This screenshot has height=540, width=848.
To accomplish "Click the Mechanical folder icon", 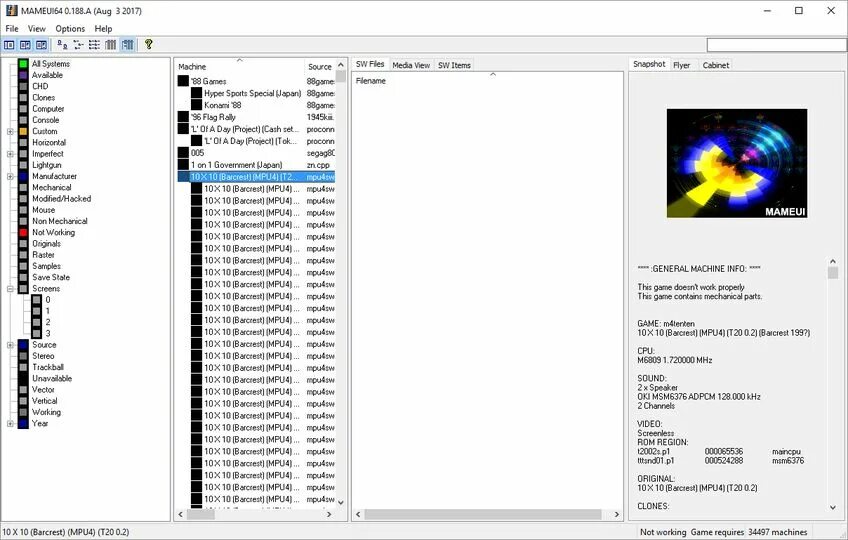I will click(23, 188).
